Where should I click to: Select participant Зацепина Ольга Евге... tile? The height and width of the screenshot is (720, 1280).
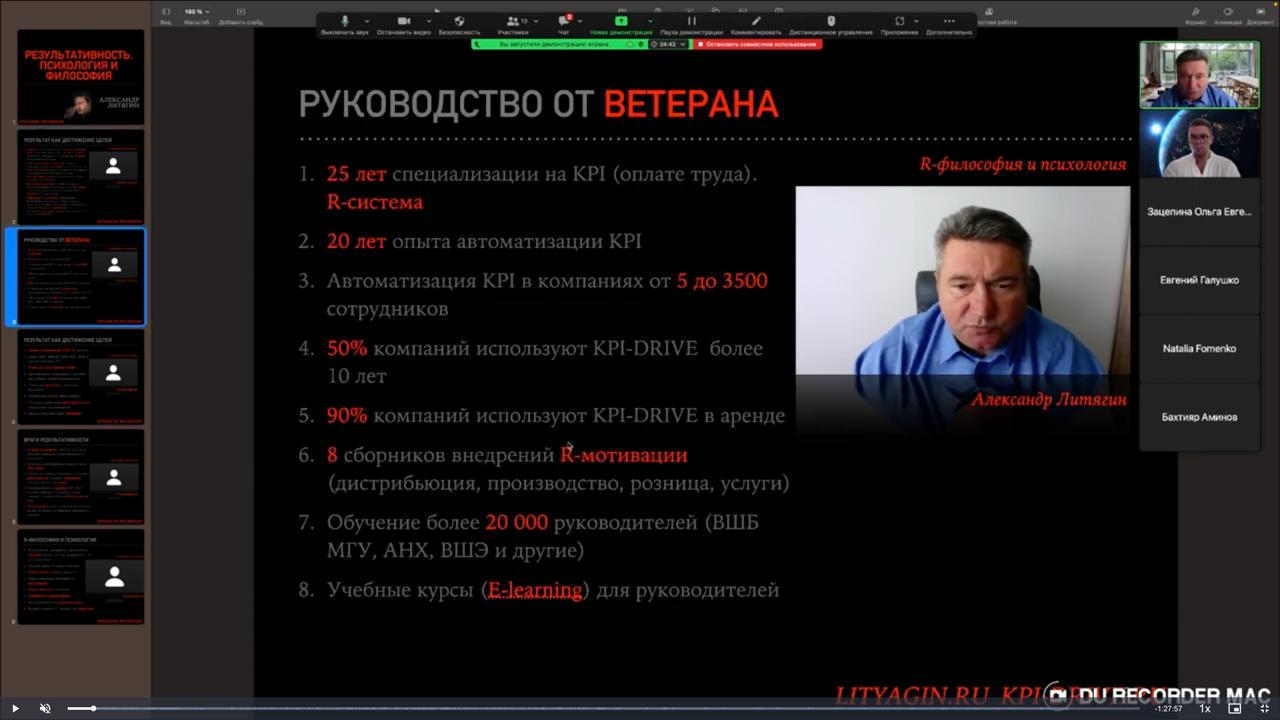[x=1199, y=212]
